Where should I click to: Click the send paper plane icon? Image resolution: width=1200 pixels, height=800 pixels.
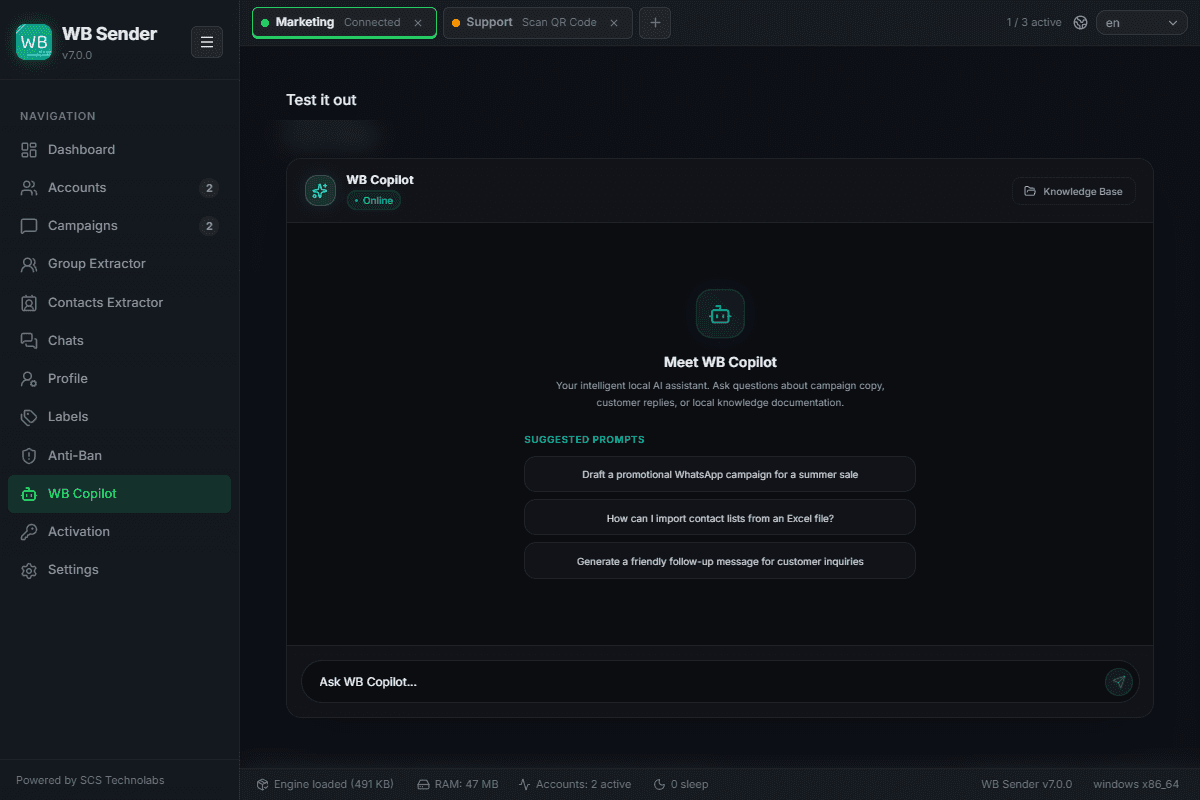tap(1119, 682)
